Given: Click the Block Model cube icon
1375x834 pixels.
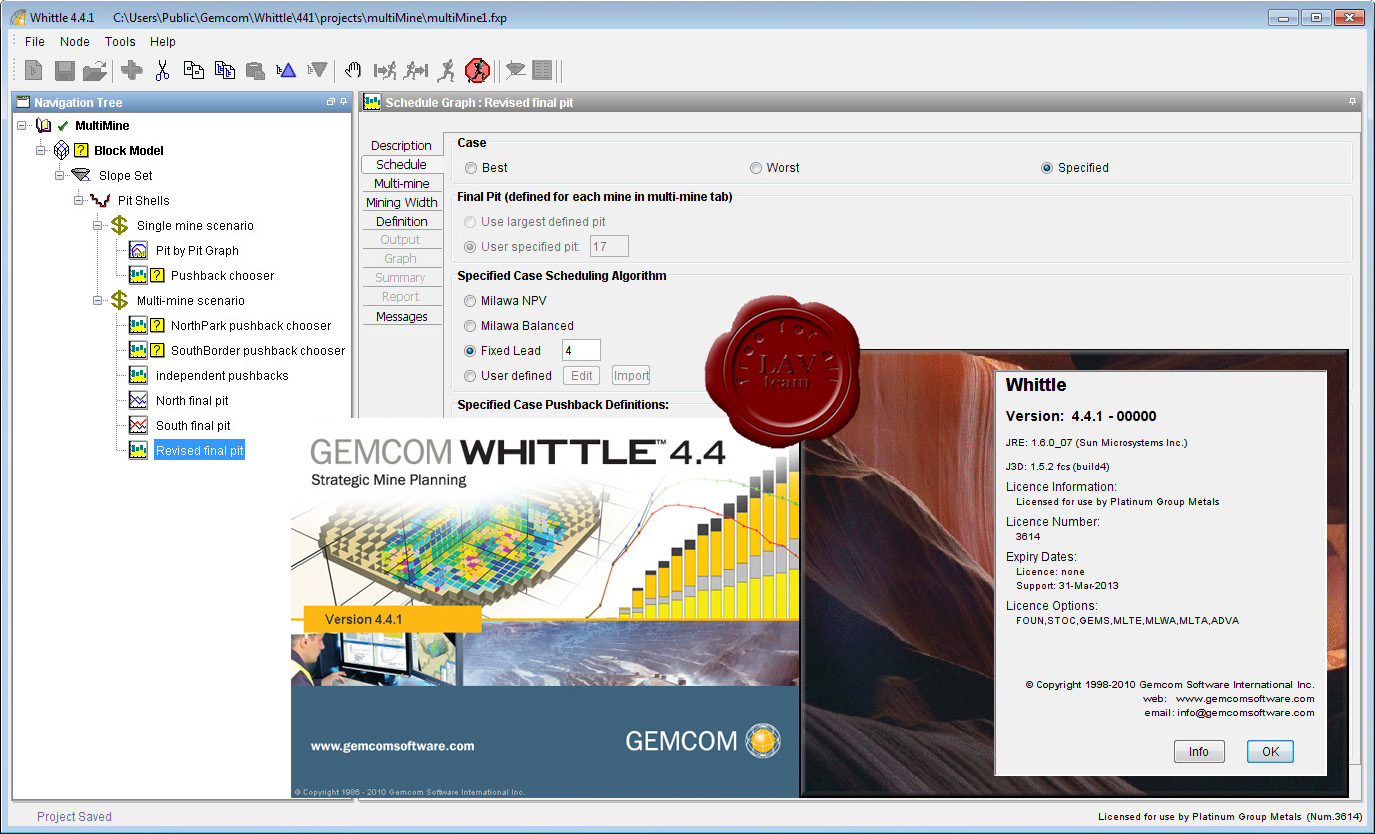Looking at the screenshot, I should (62, 150).
